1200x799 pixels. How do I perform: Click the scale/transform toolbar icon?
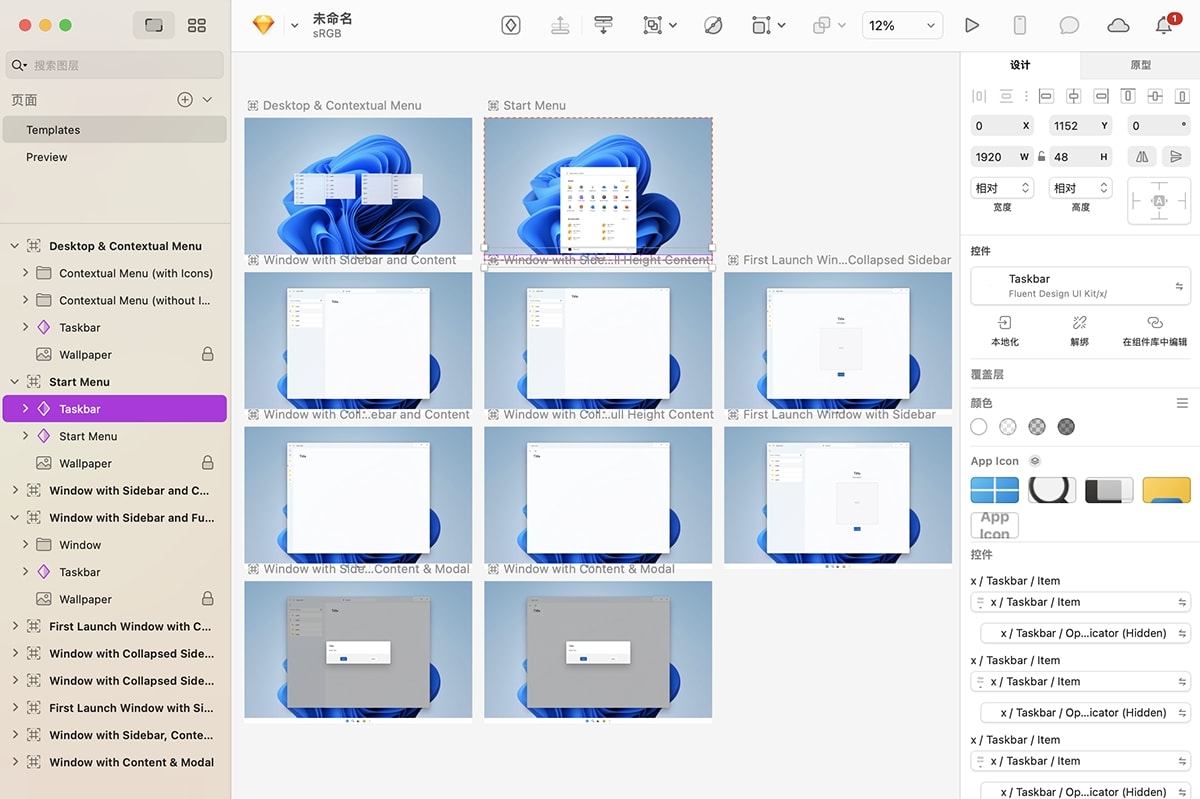(x=762, y=26)
